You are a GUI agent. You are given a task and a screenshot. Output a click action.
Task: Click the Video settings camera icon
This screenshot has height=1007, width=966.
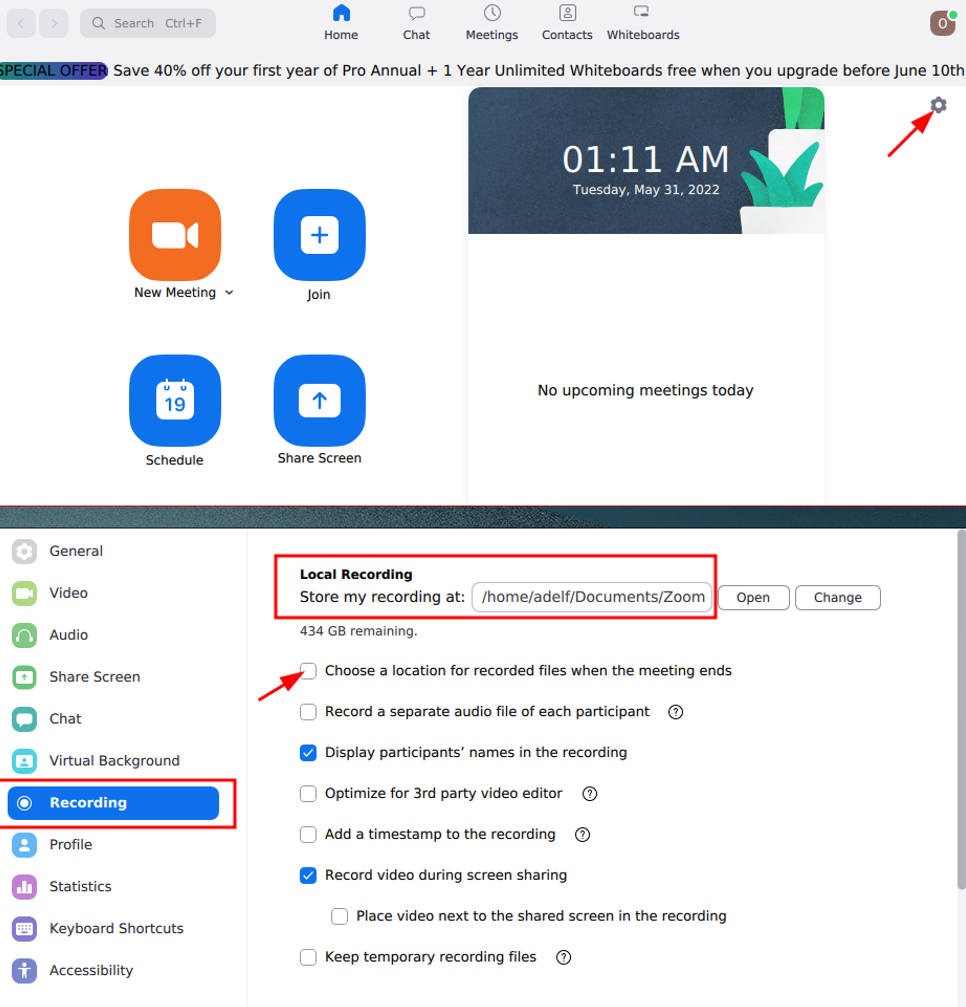point(24,593)
